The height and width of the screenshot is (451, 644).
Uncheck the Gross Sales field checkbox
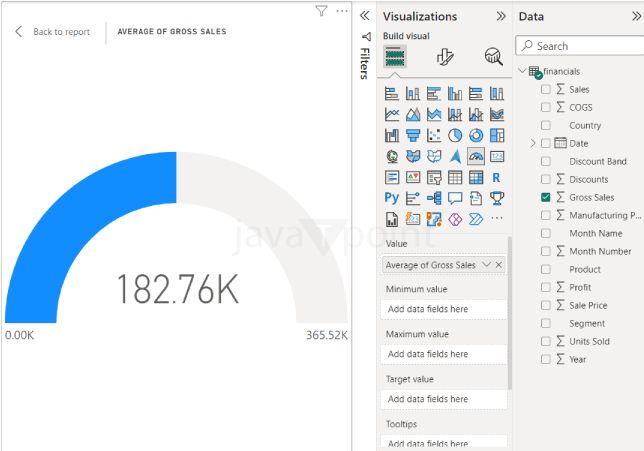click(x=545, y=198)
